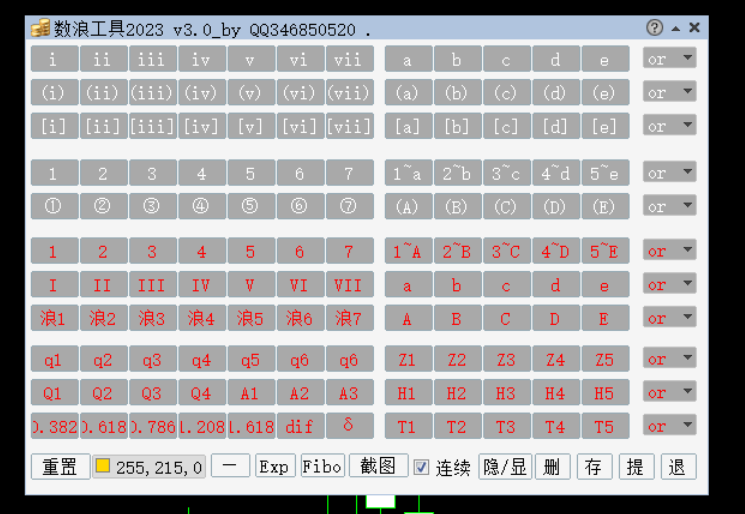
Task: Toggle the 连续 checkbox
Action: 421,467
